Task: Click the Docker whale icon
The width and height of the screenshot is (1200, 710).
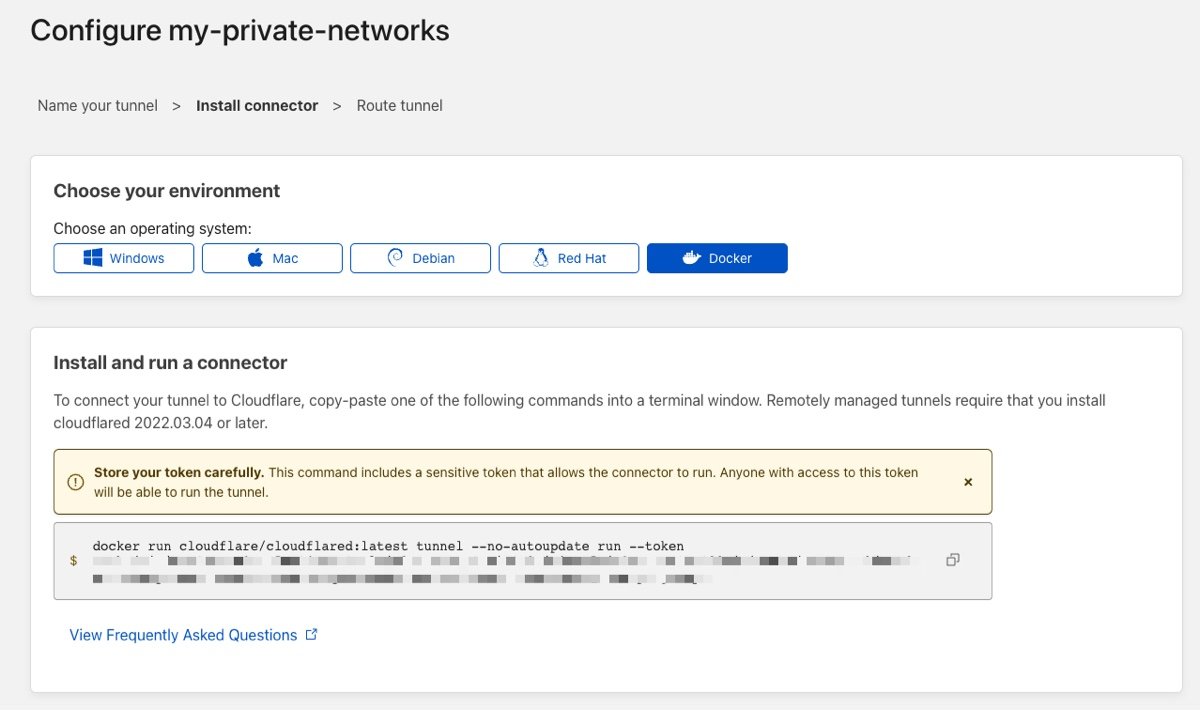Action: click(x=691, y=258)
